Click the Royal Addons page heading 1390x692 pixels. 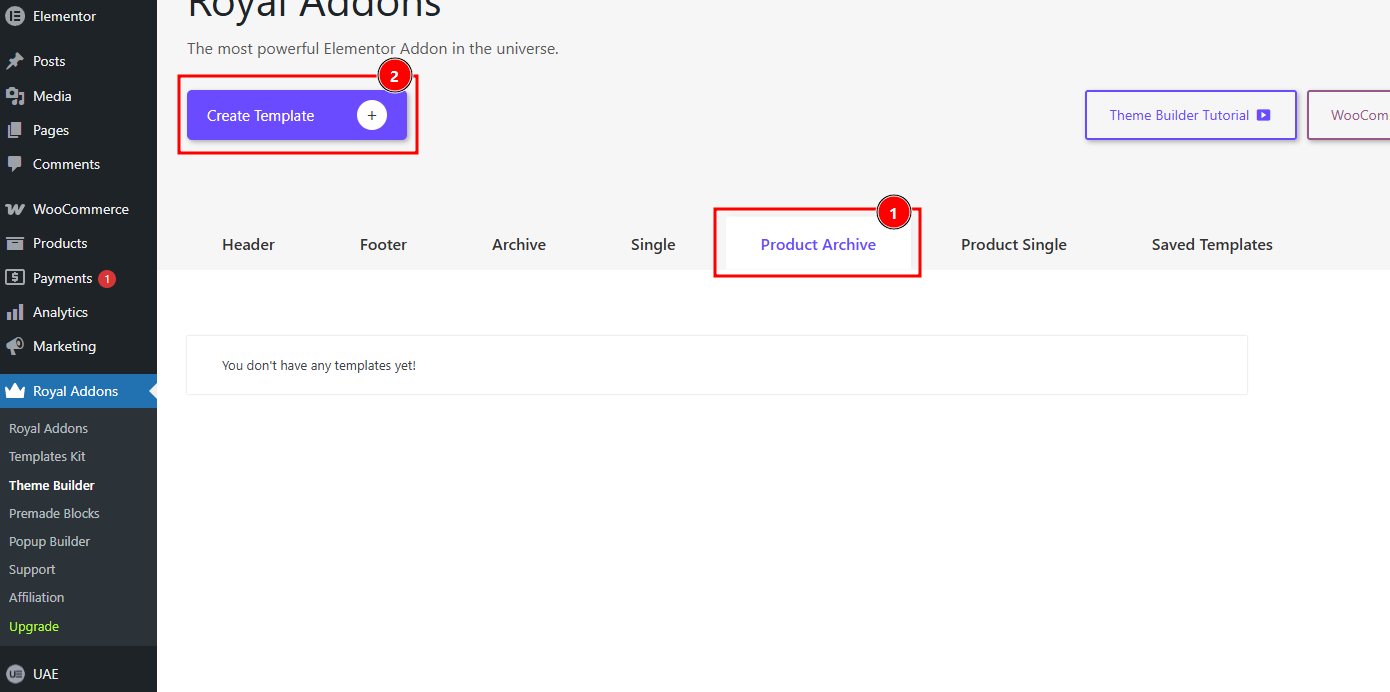tap(314, 8)
